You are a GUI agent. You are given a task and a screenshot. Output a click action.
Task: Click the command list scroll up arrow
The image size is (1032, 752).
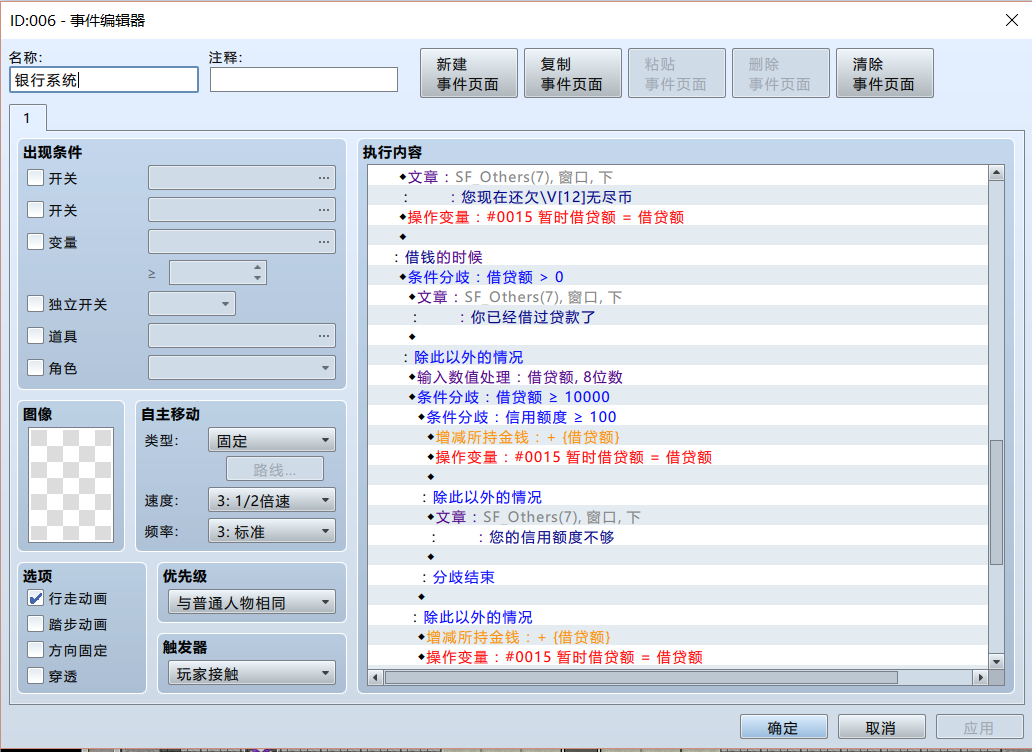996,172
